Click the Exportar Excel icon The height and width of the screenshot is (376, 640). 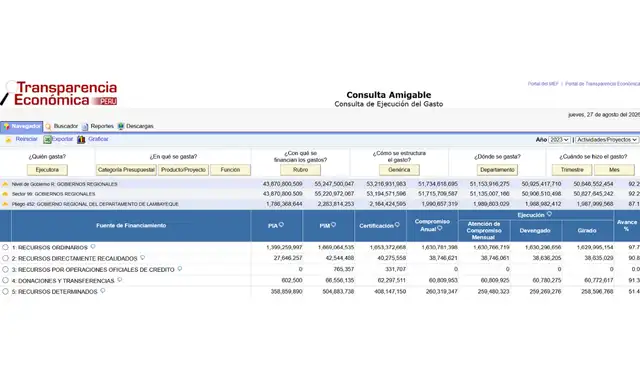[47, 140]
